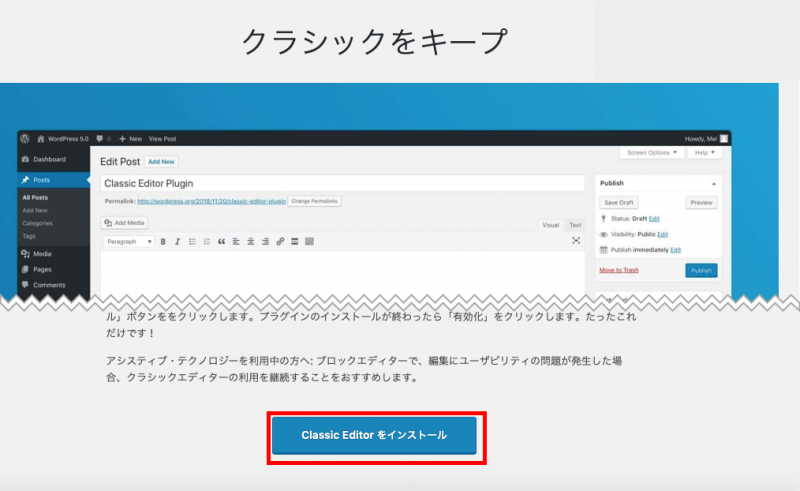The image size is (800, 491).
Task: Click the post title field Classic Editor Plugin
Action: 342,183
